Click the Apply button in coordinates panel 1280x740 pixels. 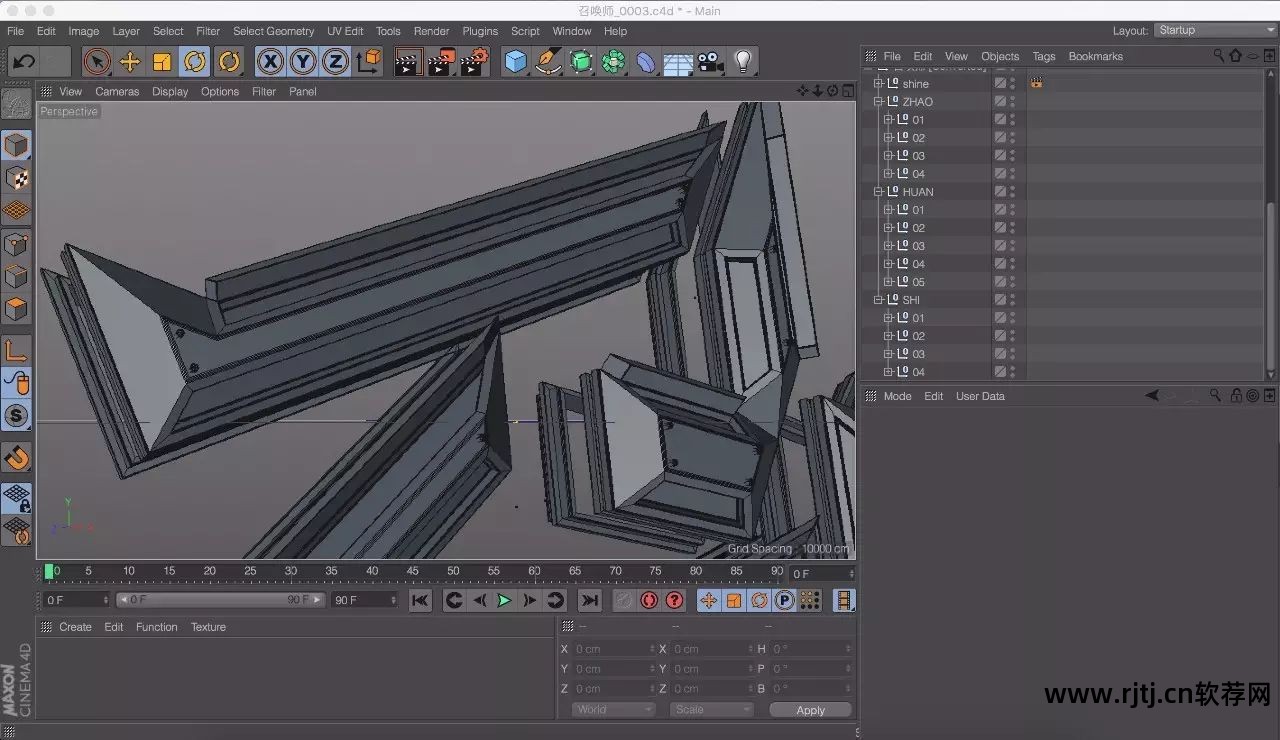810,710
